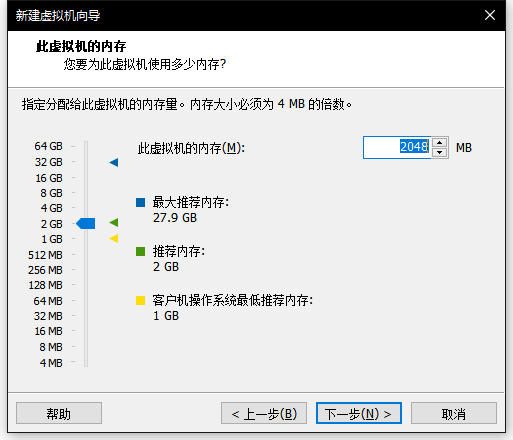
Task: Click the green recommended memory marker
Action: pyautogui.click(x=114, y=223)
